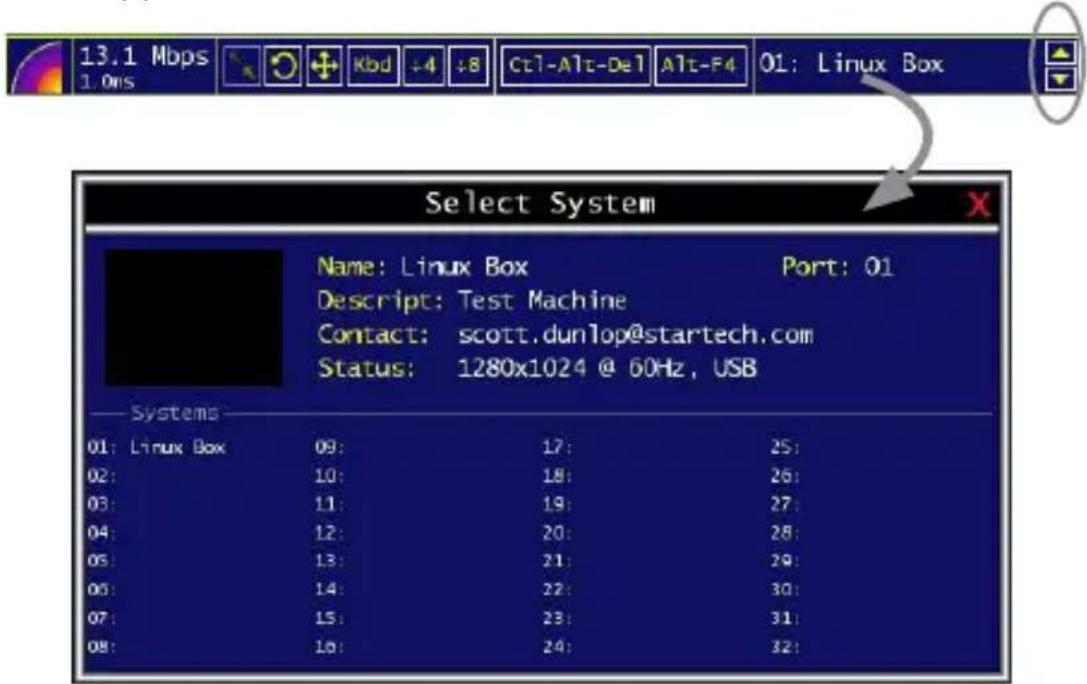Select system slot 22
Viewport: 1087px width, 684px height.
tap(557, 589)
